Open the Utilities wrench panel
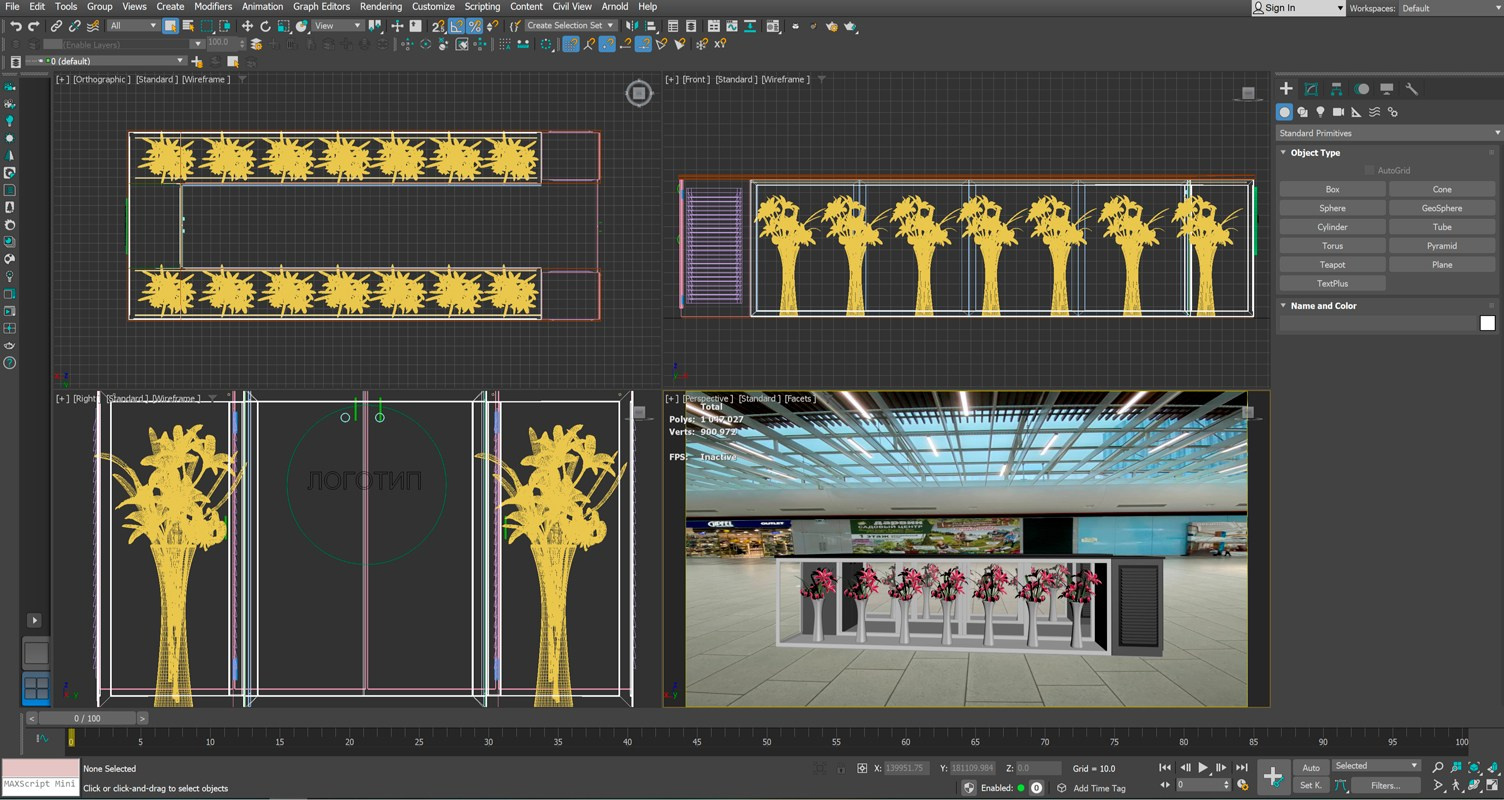 click(1411, 89)
